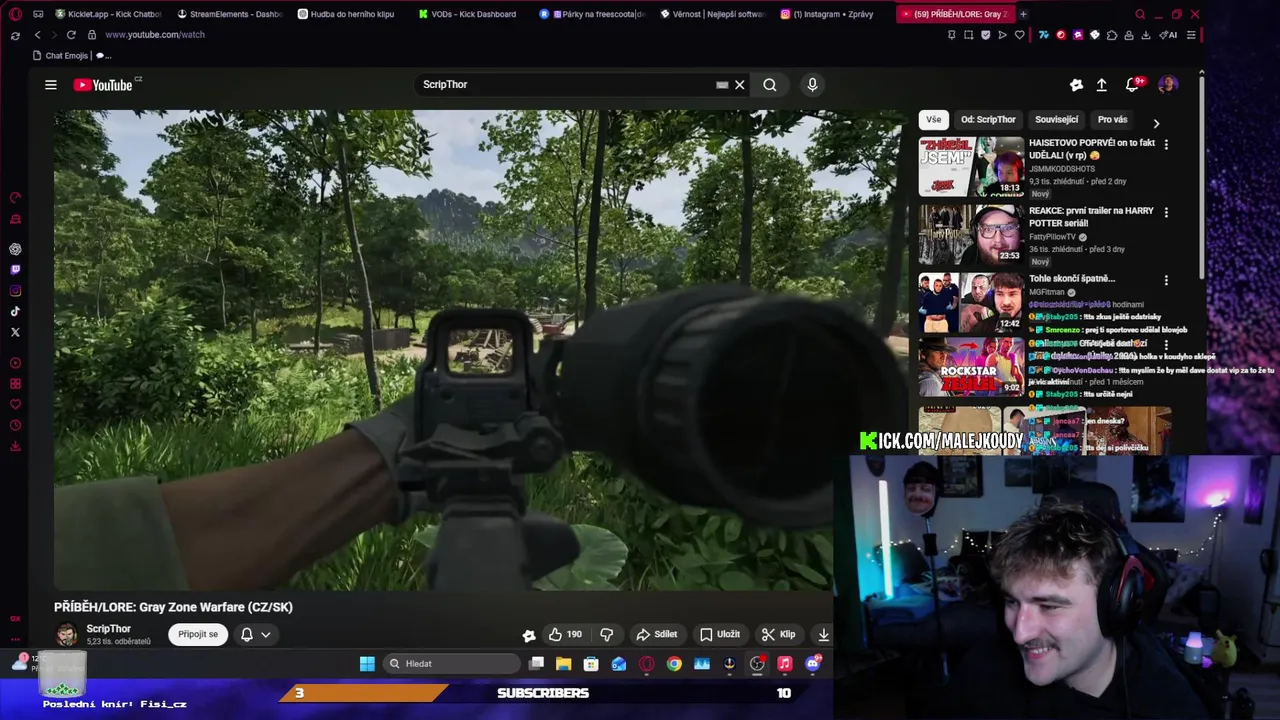
Task: Open Apple Music from the taskbar
Action: 785,664
